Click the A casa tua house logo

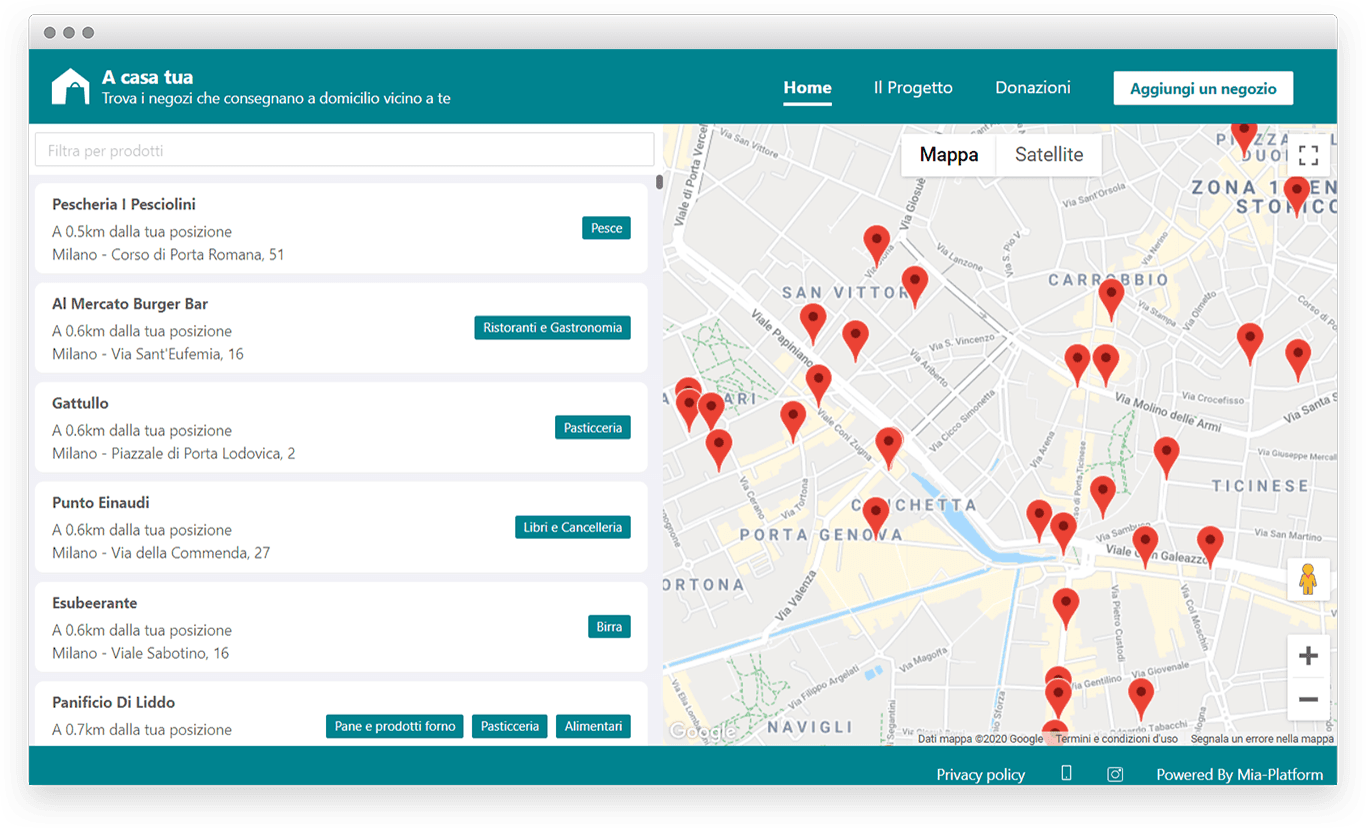(x=71, y=86)
